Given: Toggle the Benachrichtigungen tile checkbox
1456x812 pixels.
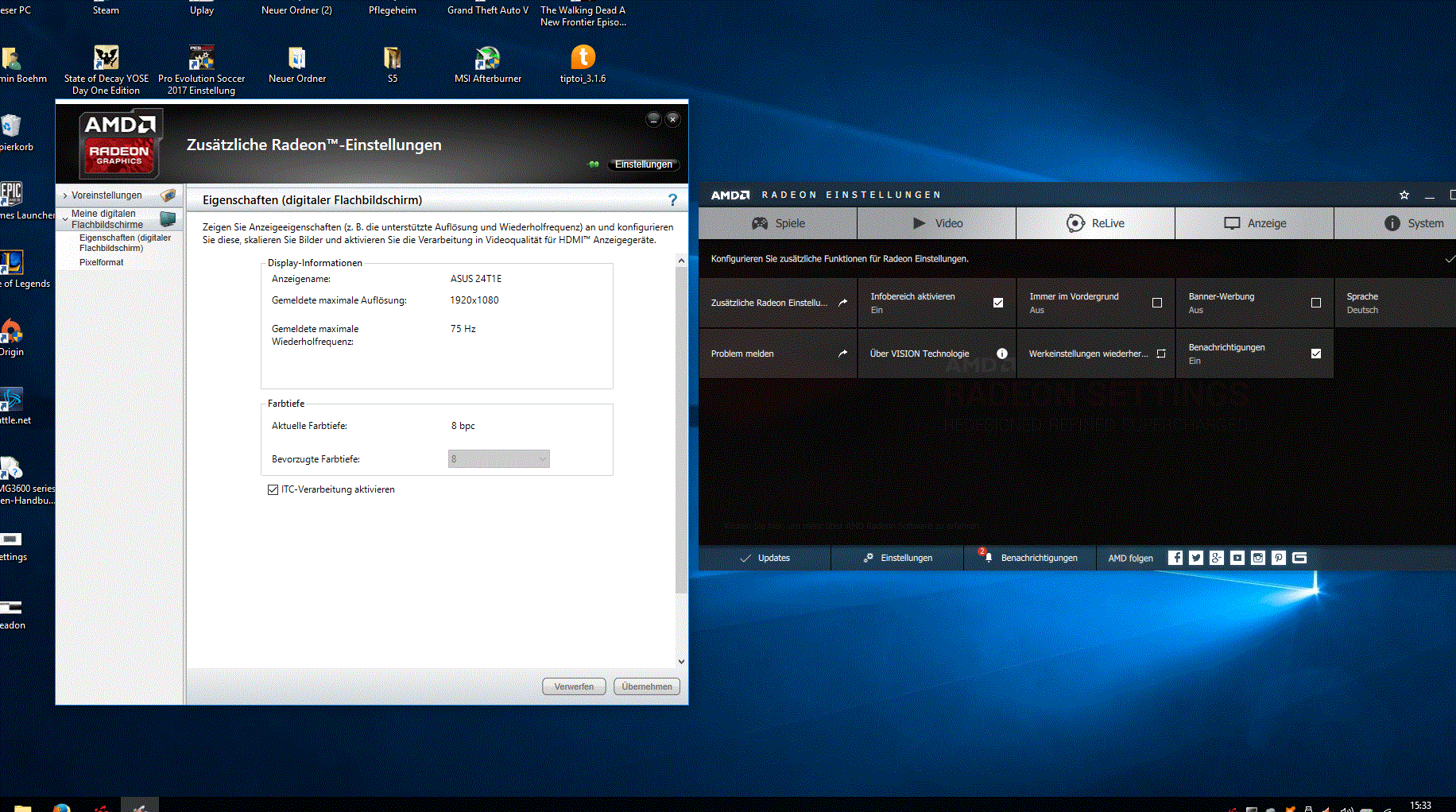Looking at the screenshot, I should click(1316, 354).
